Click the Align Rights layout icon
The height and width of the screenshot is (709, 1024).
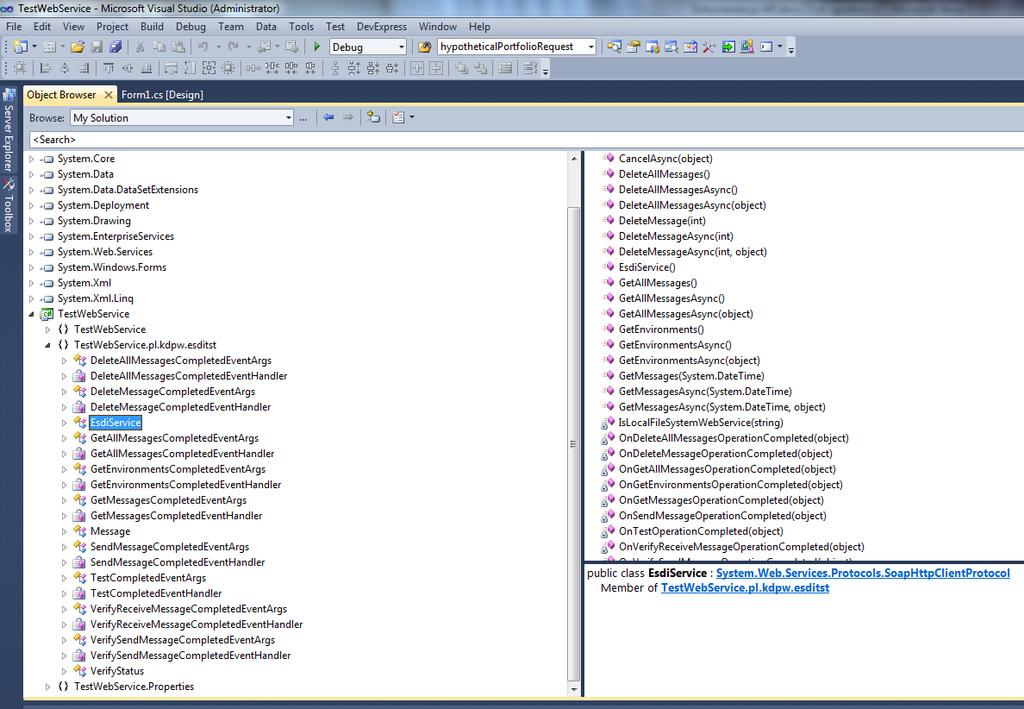click(x=83, y=68)
